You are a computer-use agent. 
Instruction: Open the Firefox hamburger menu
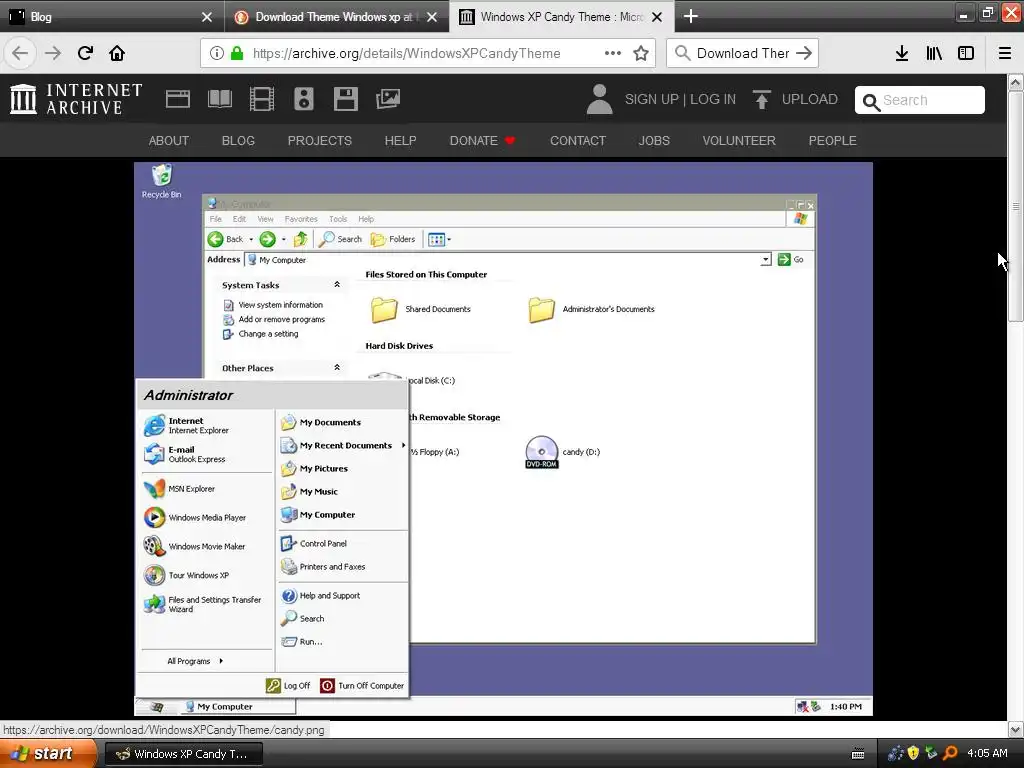(x=1005, y=53)
